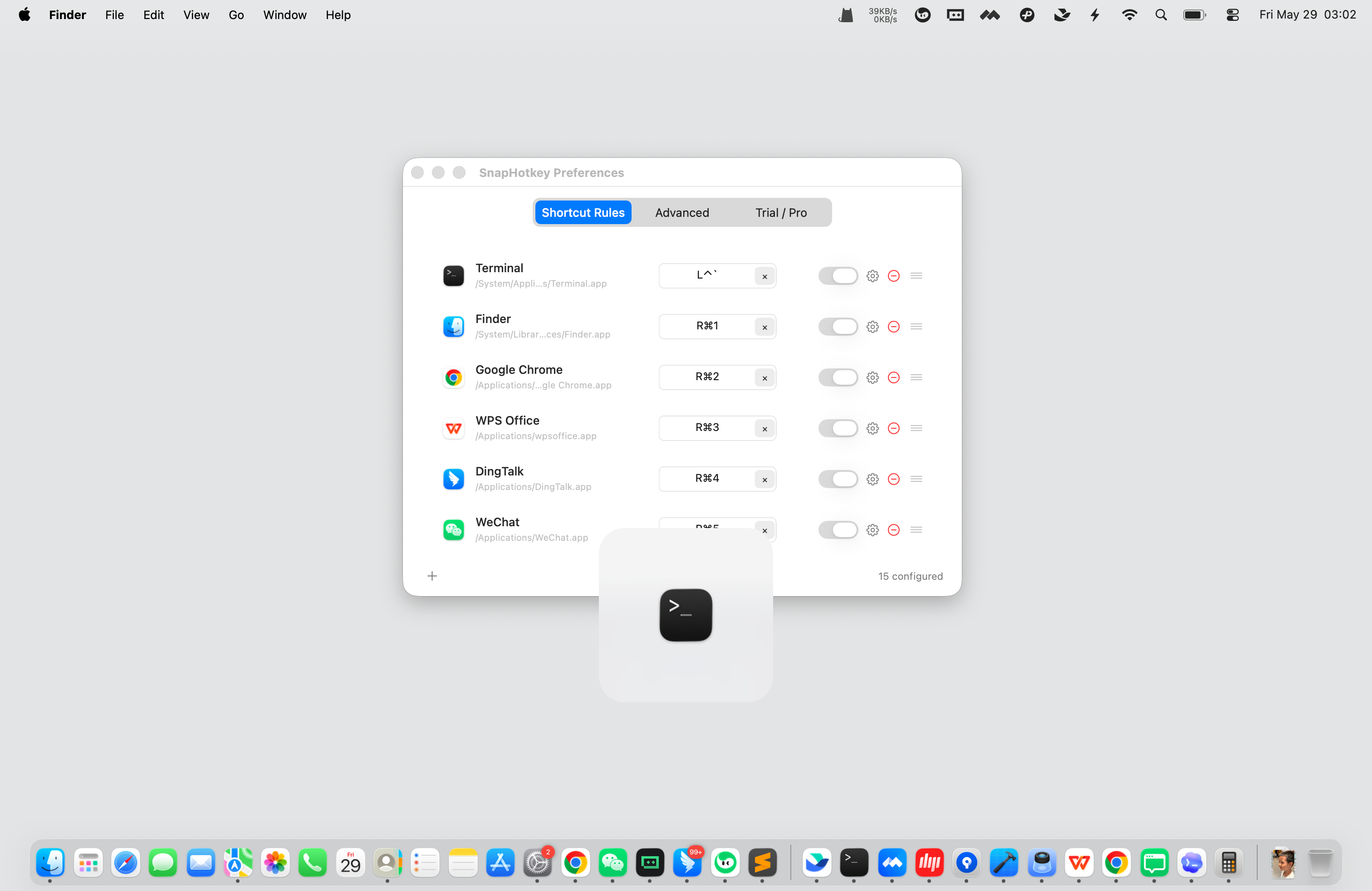1372x891 pixels.
Task: Remove the WeChat shortcut rule
Action: point(893,529)
